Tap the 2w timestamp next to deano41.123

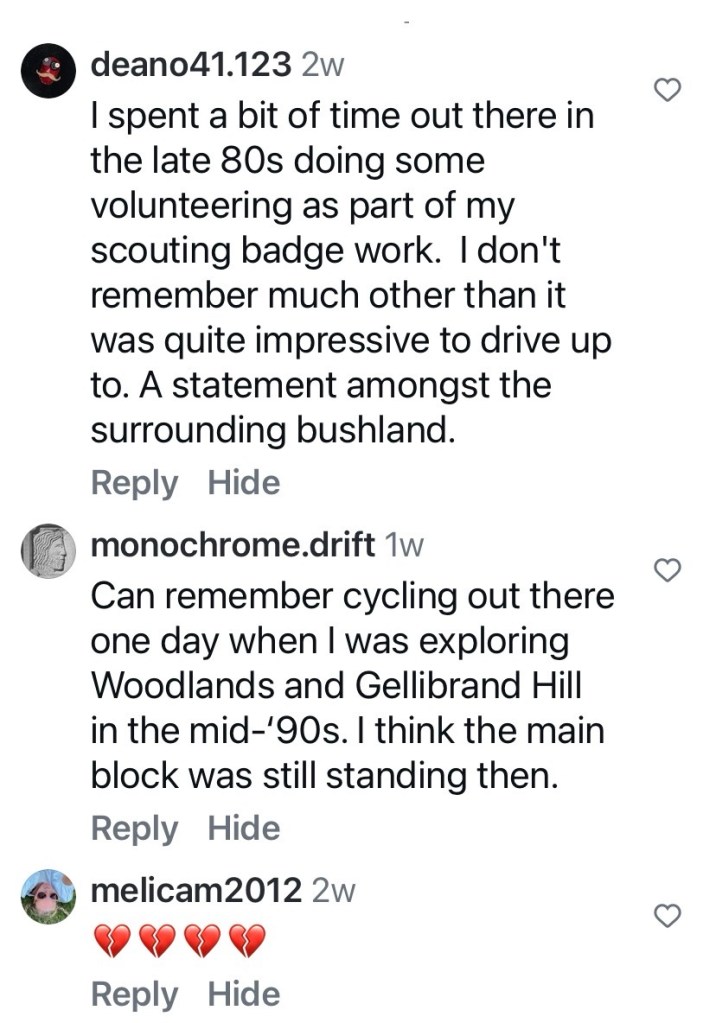click(323, 66)
